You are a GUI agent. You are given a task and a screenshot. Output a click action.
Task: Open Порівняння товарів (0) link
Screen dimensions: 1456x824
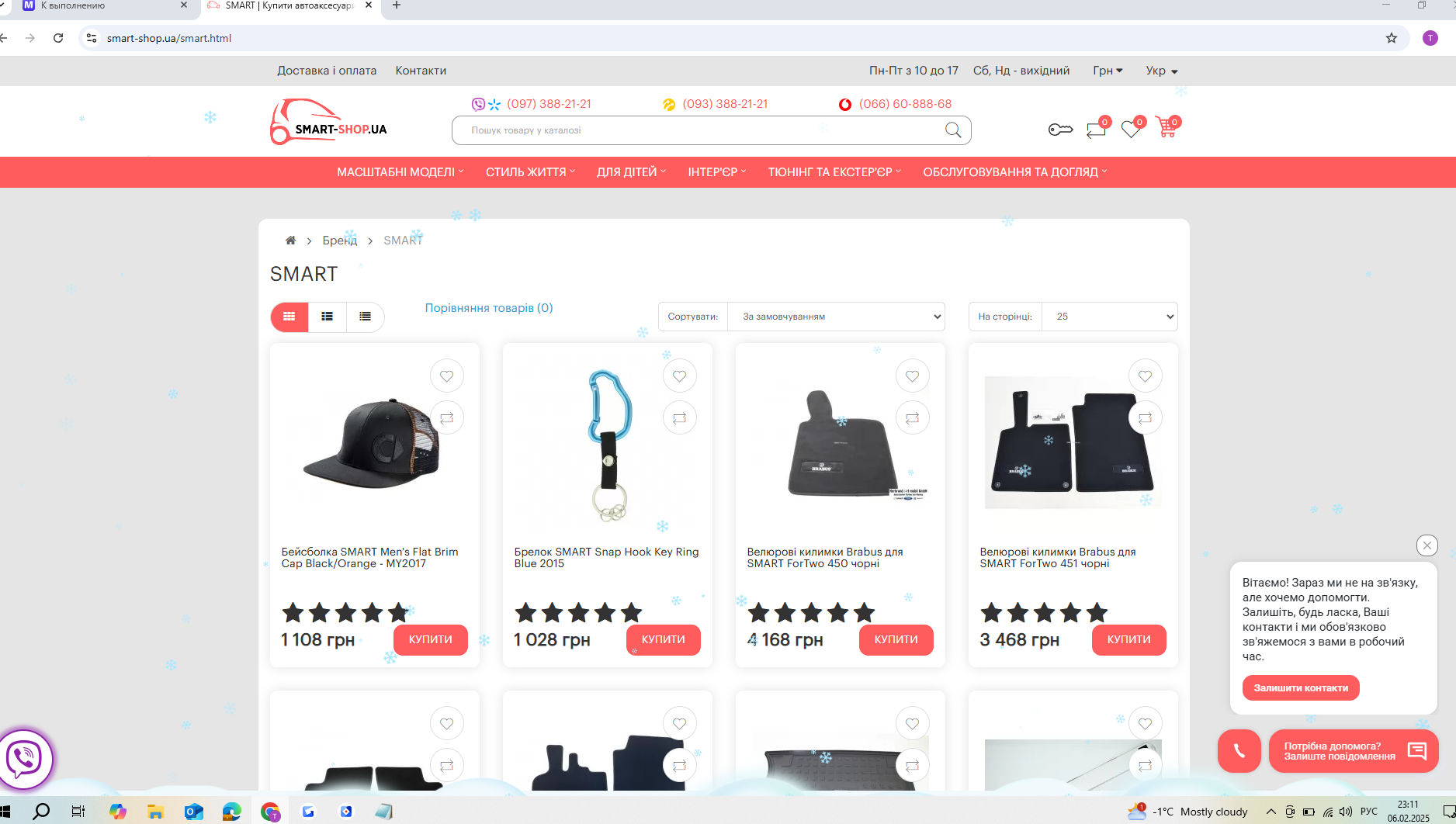[x=489, y=308]
